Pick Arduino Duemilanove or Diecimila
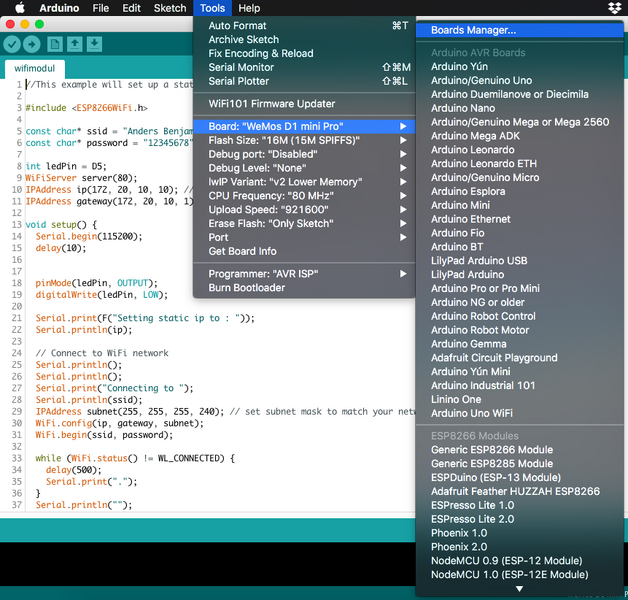Viewport: 628px width, 600px height. coord(519,95)
